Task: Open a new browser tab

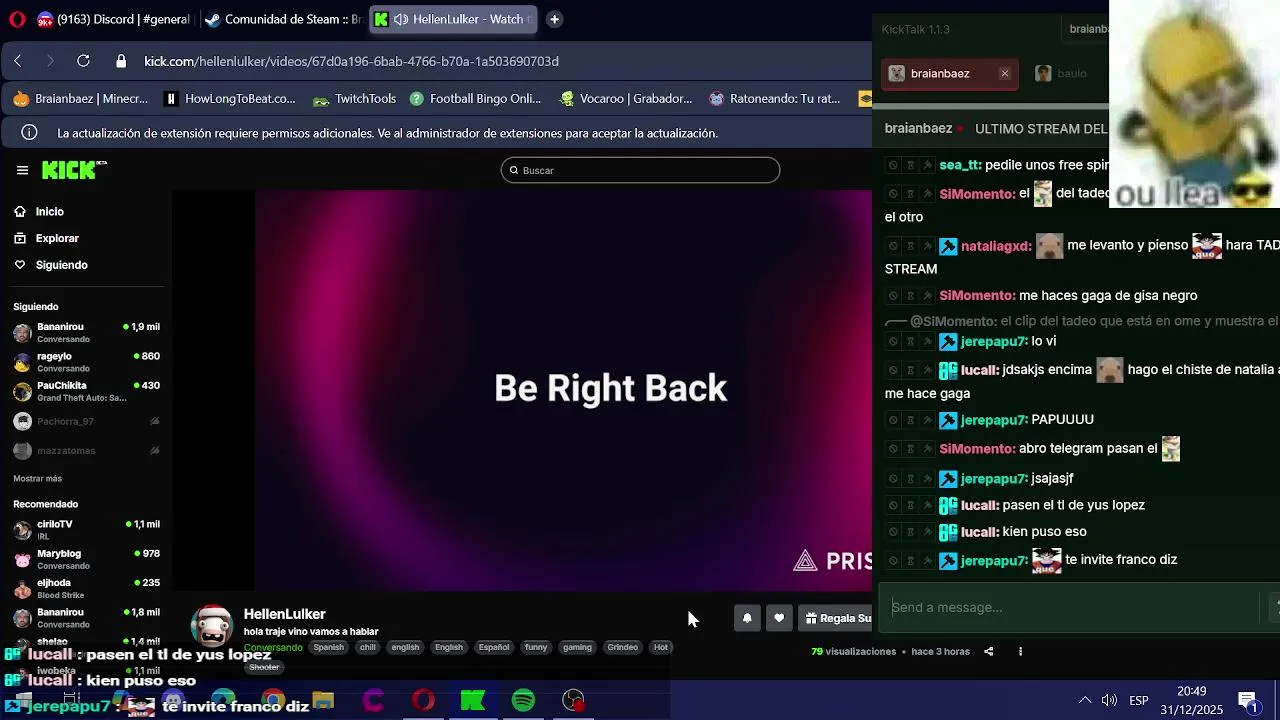Action: click(x=554, y=19)
